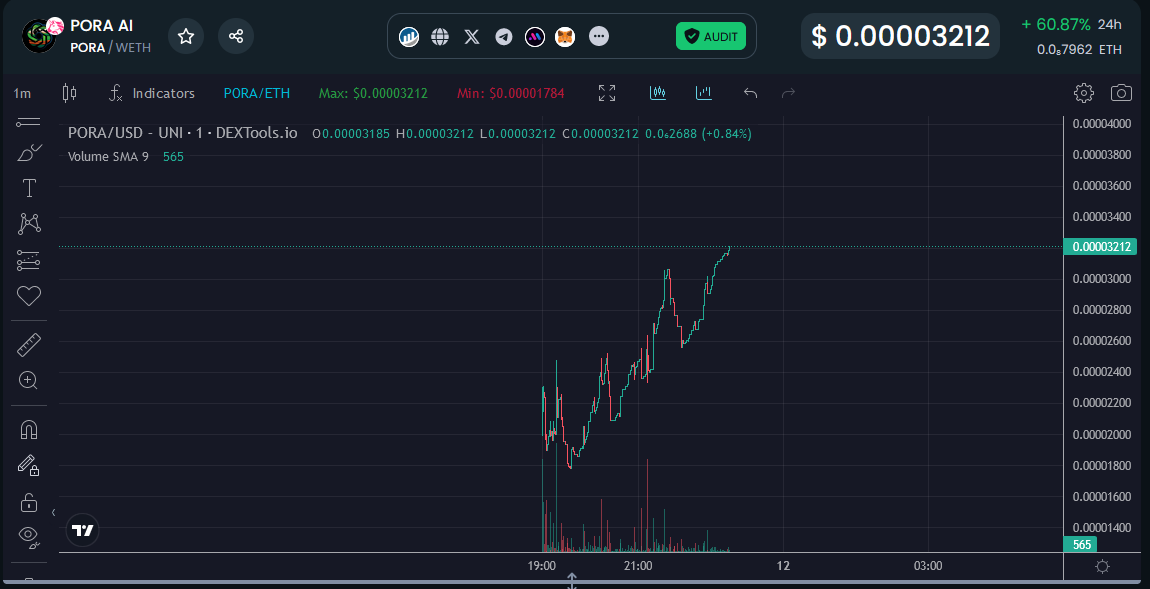Select the horizontal line drawing tool

click(29, 122)
